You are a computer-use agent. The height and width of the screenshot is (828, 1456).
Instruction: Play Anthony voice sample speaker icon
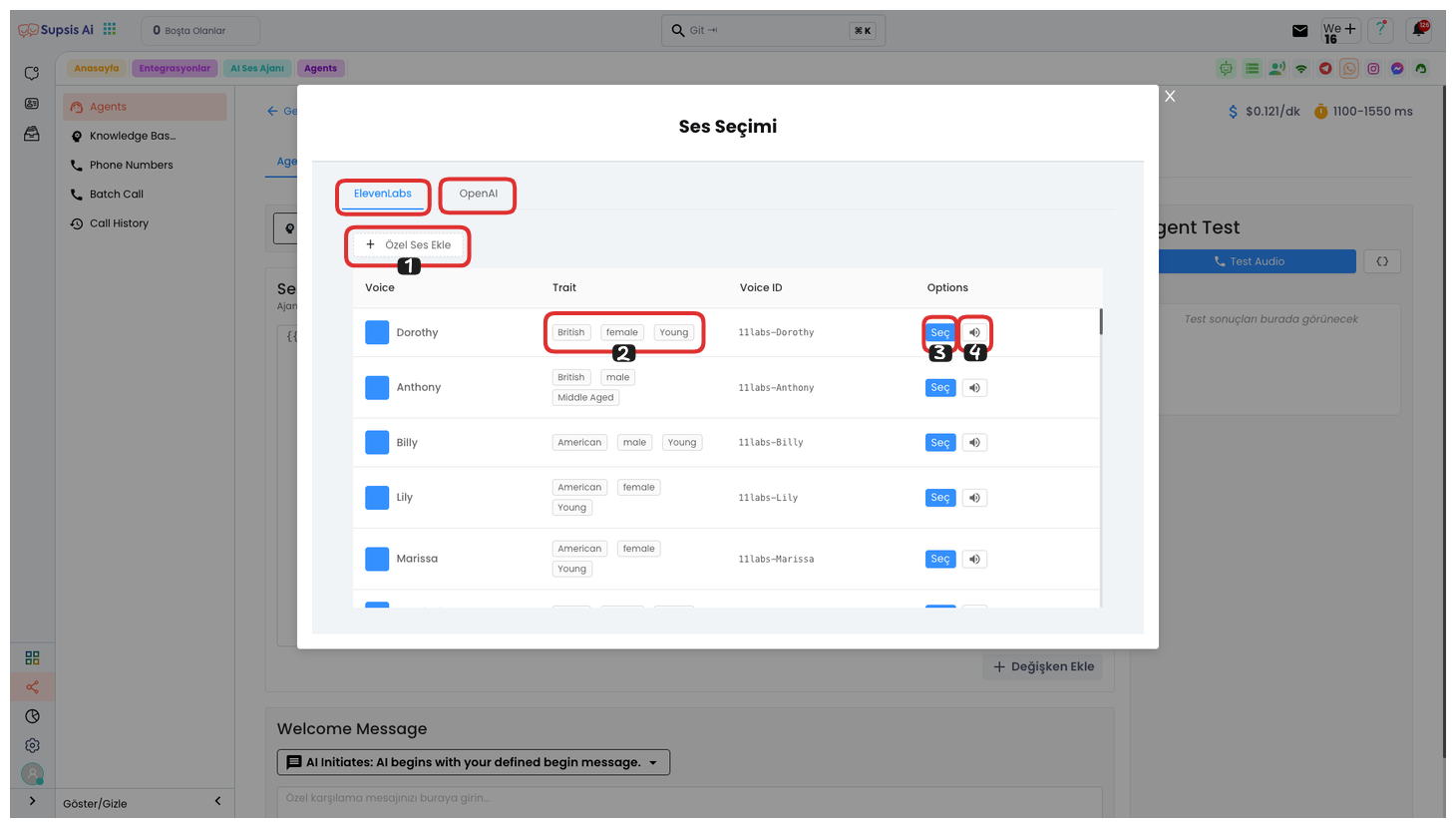point(974,387)
